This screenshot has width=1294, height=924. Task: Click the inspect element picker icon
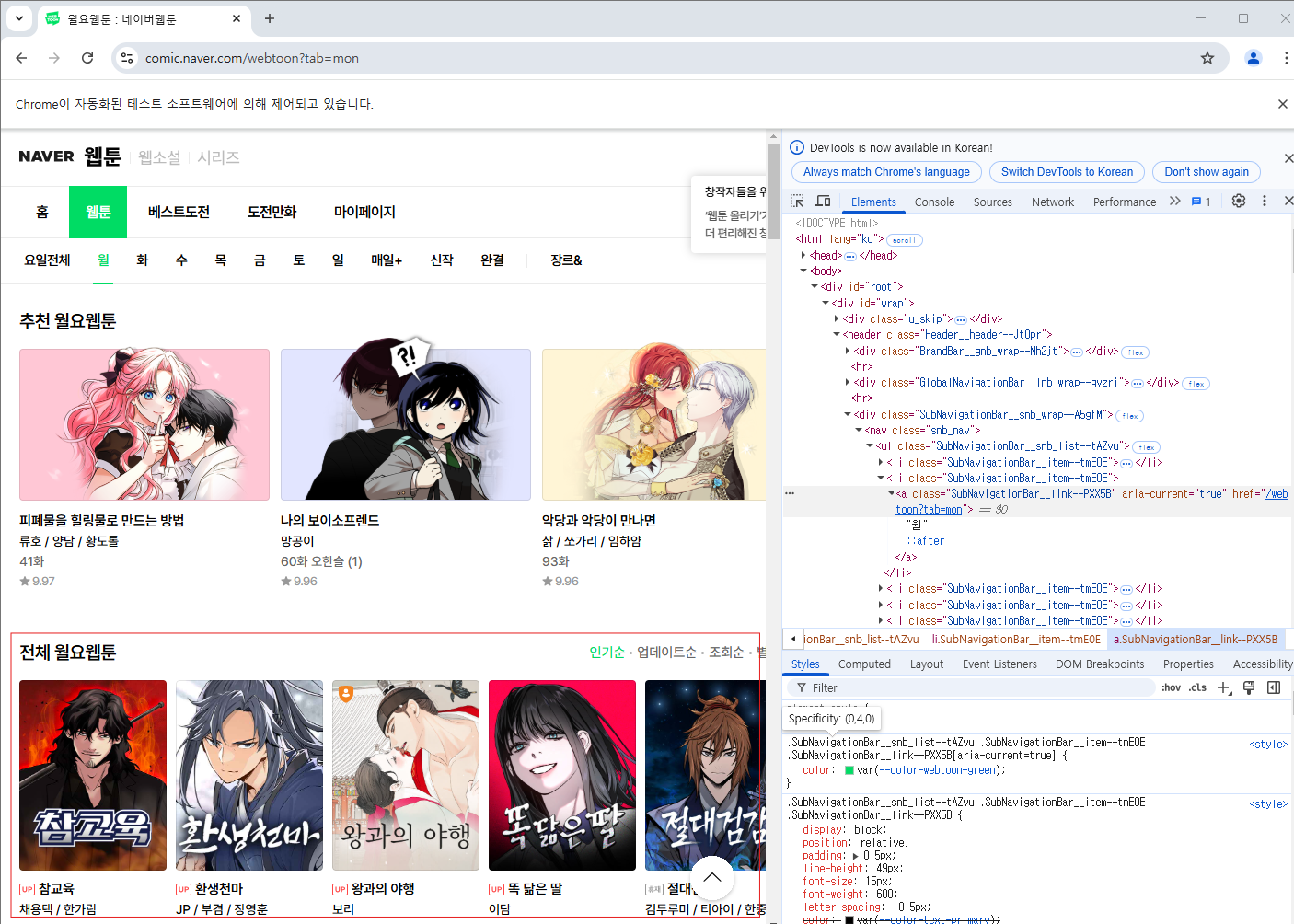click(797, 201)
